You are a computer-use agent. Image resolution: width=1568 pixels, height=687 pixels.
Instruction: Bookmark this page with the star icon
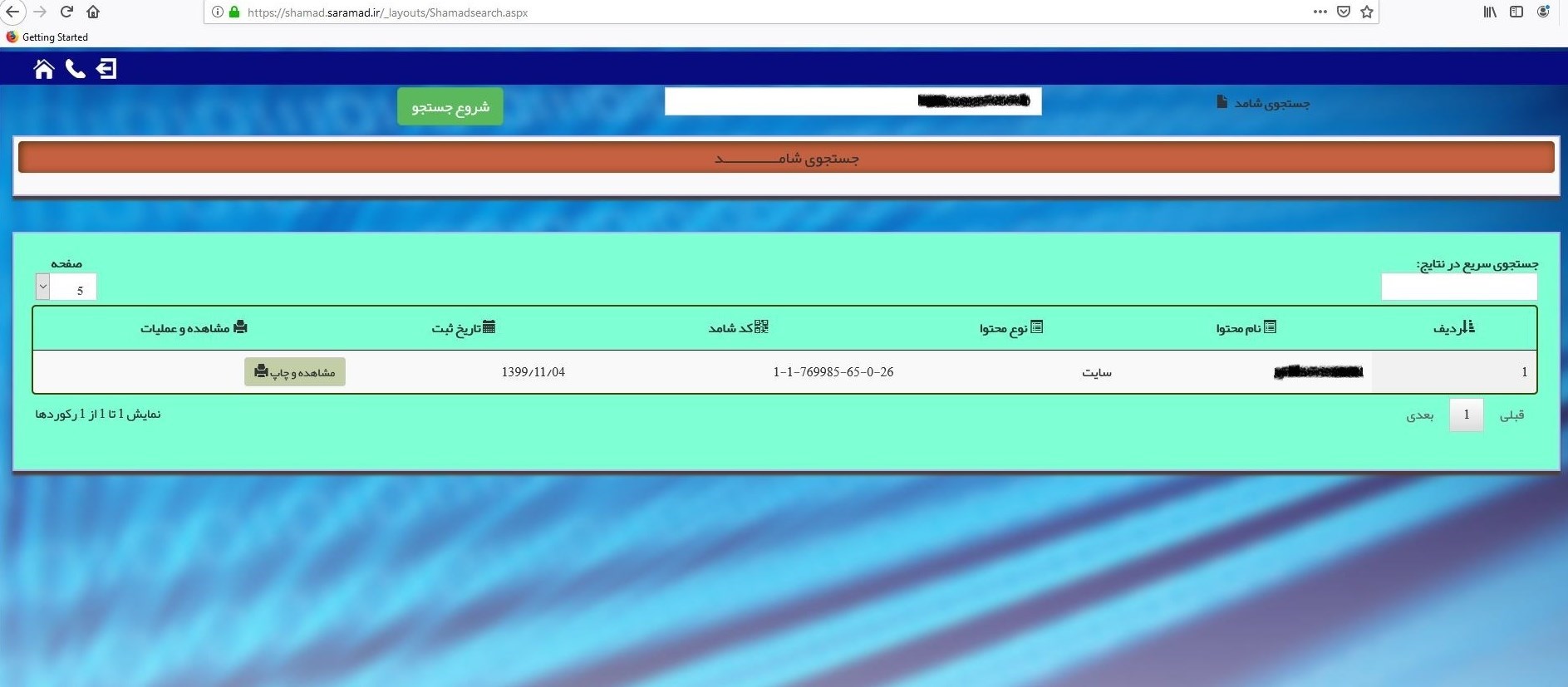tap(1367, 12)
